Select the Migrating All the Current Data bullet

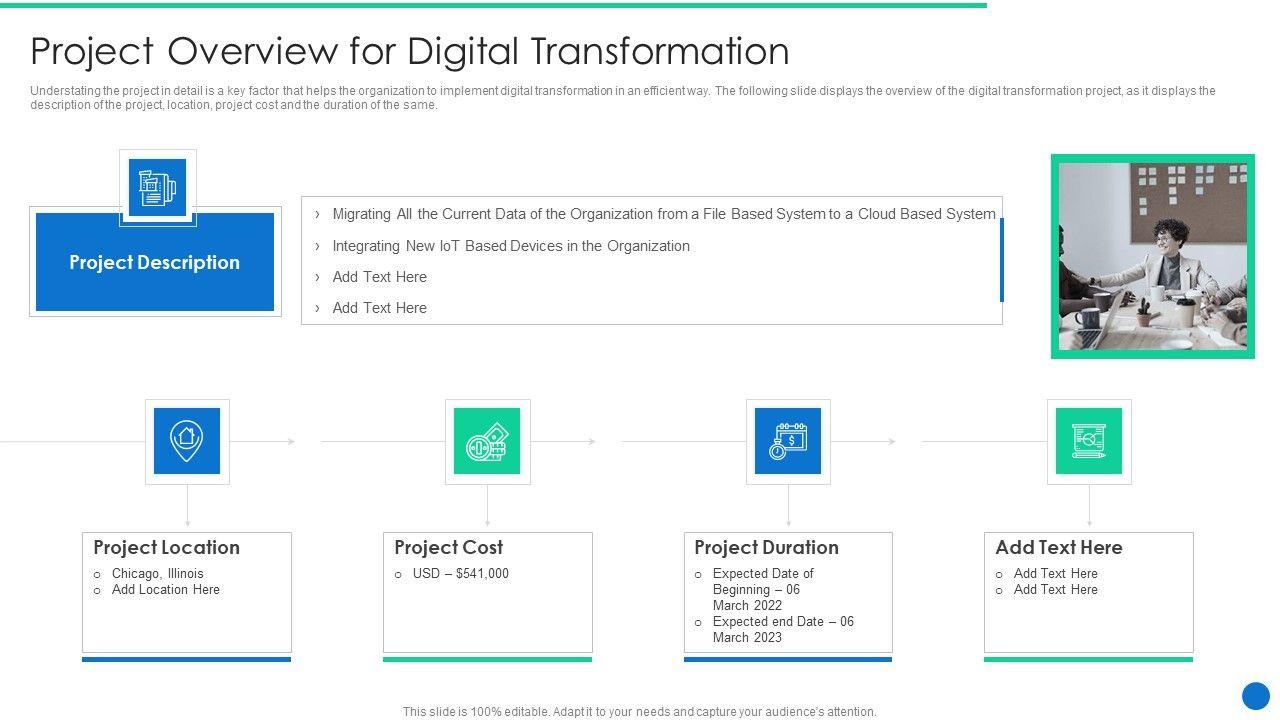pos(663,214)
